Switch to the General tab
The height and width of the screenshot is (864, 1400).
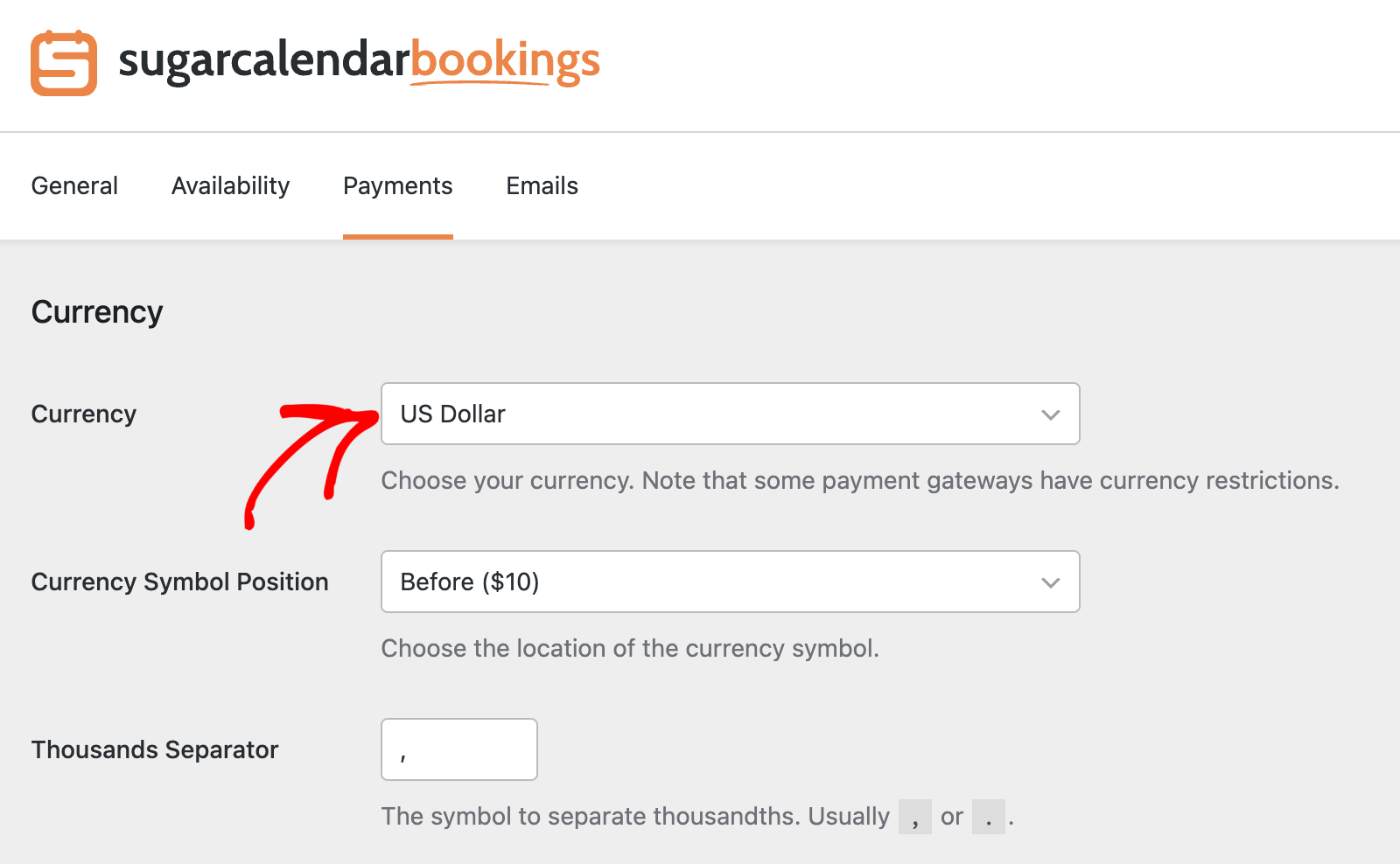(74, 185)
